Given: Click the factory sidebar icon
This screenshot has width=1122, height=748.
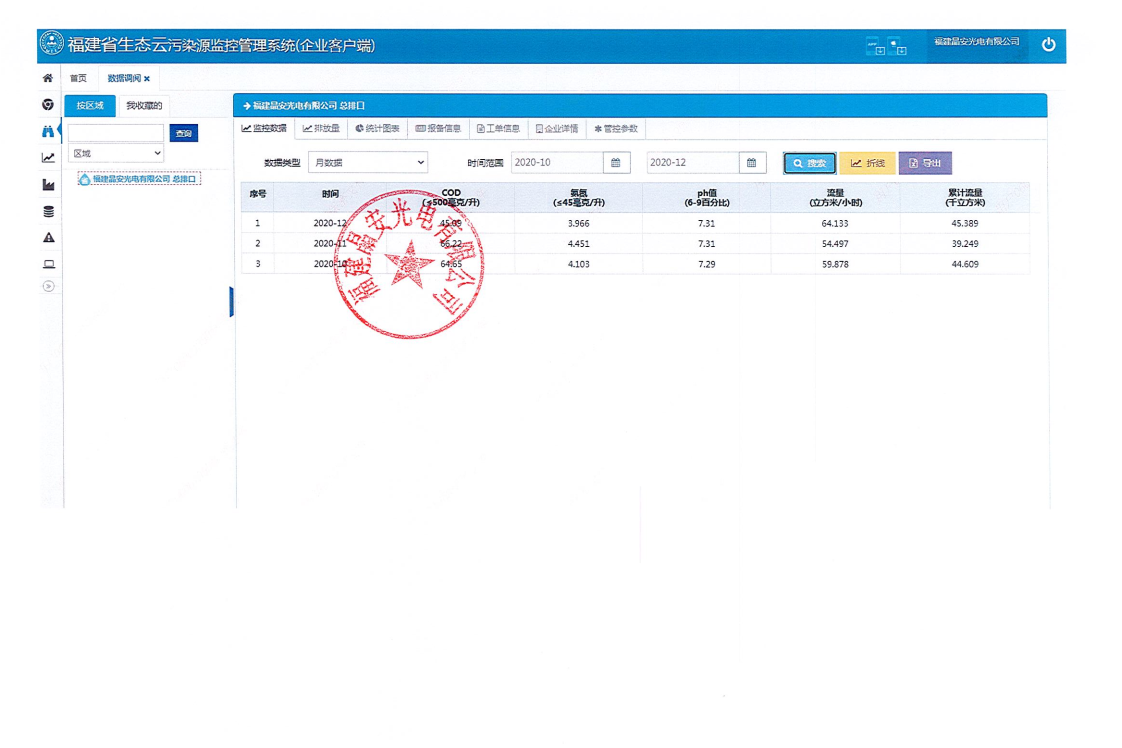Looking at the screenshot, I should [47, 185].
